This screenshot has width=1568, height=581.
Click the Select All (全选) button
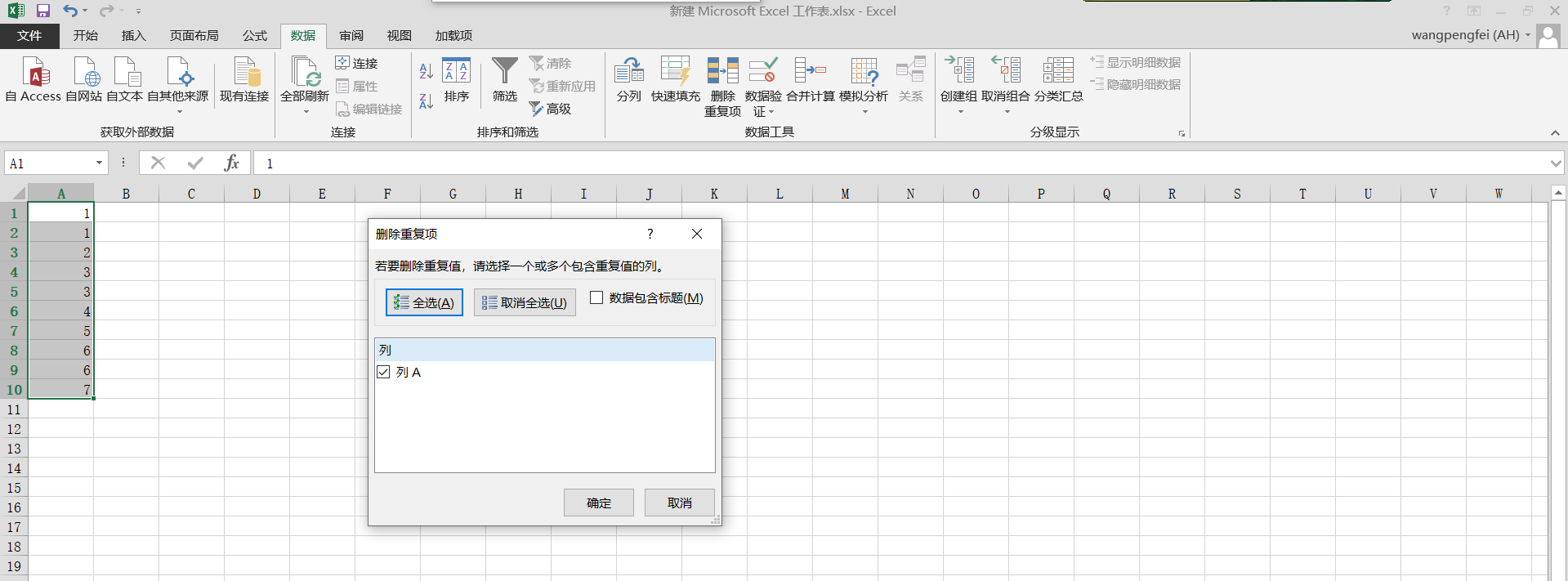click(424, 302)
